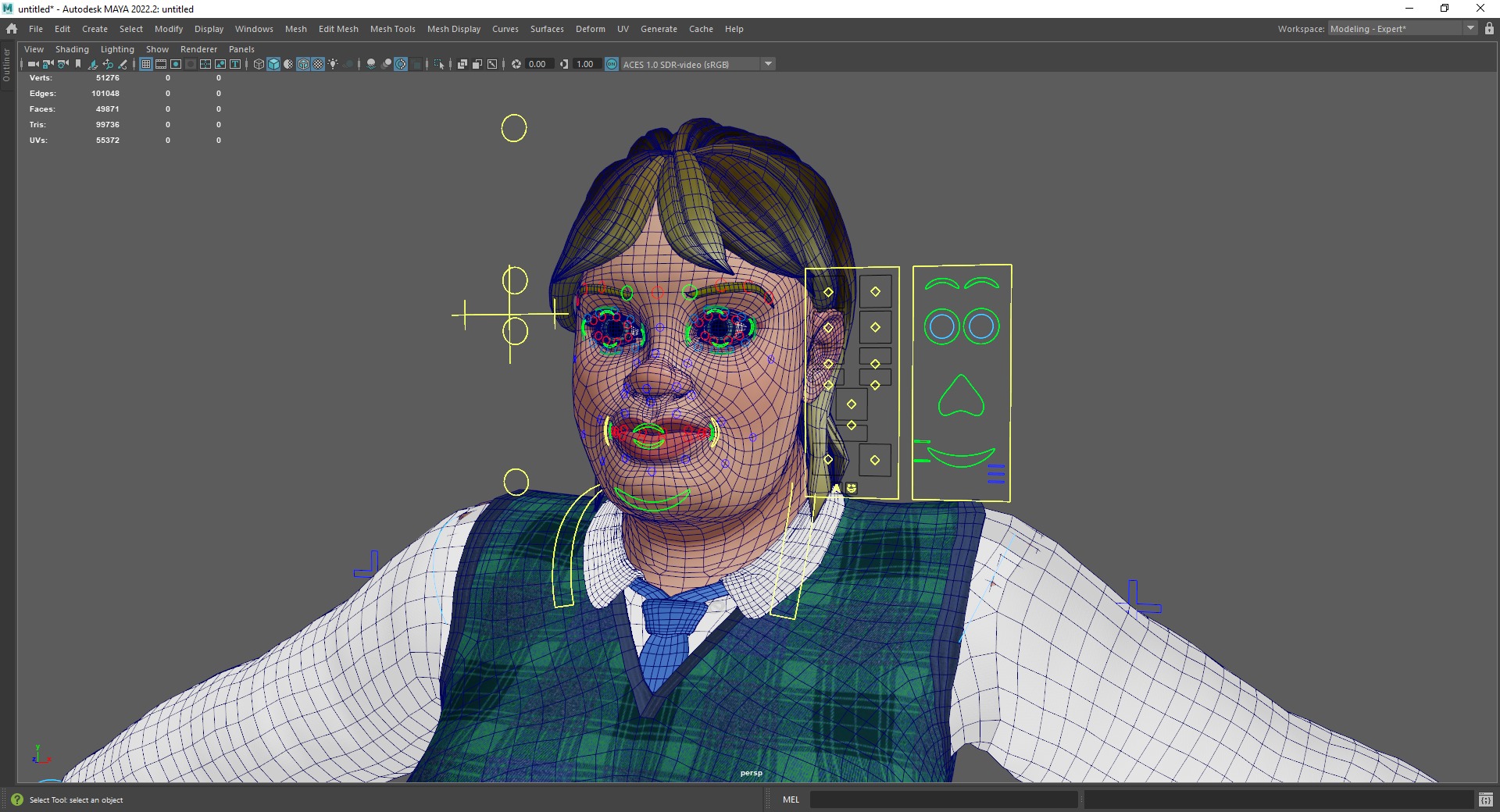This screenshot has height=812, width=1500.
Task: Click the Isolate Select icon
Action: point(438,64)
